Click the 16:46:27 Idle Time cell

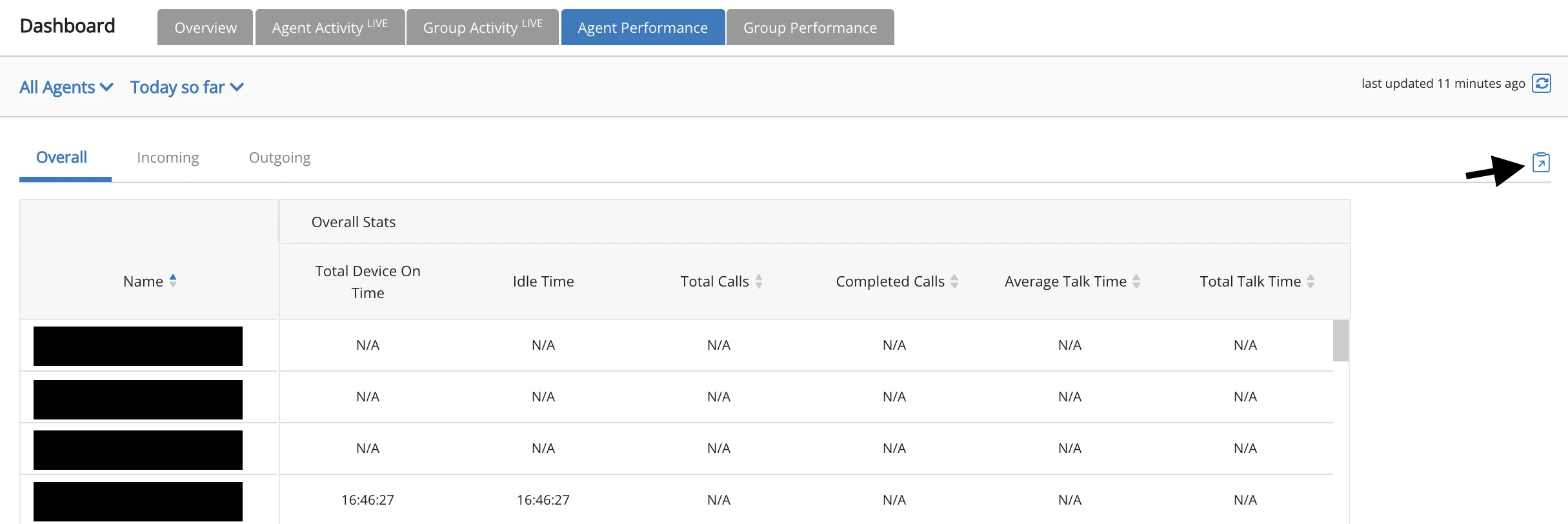click(x=543, y=499)
